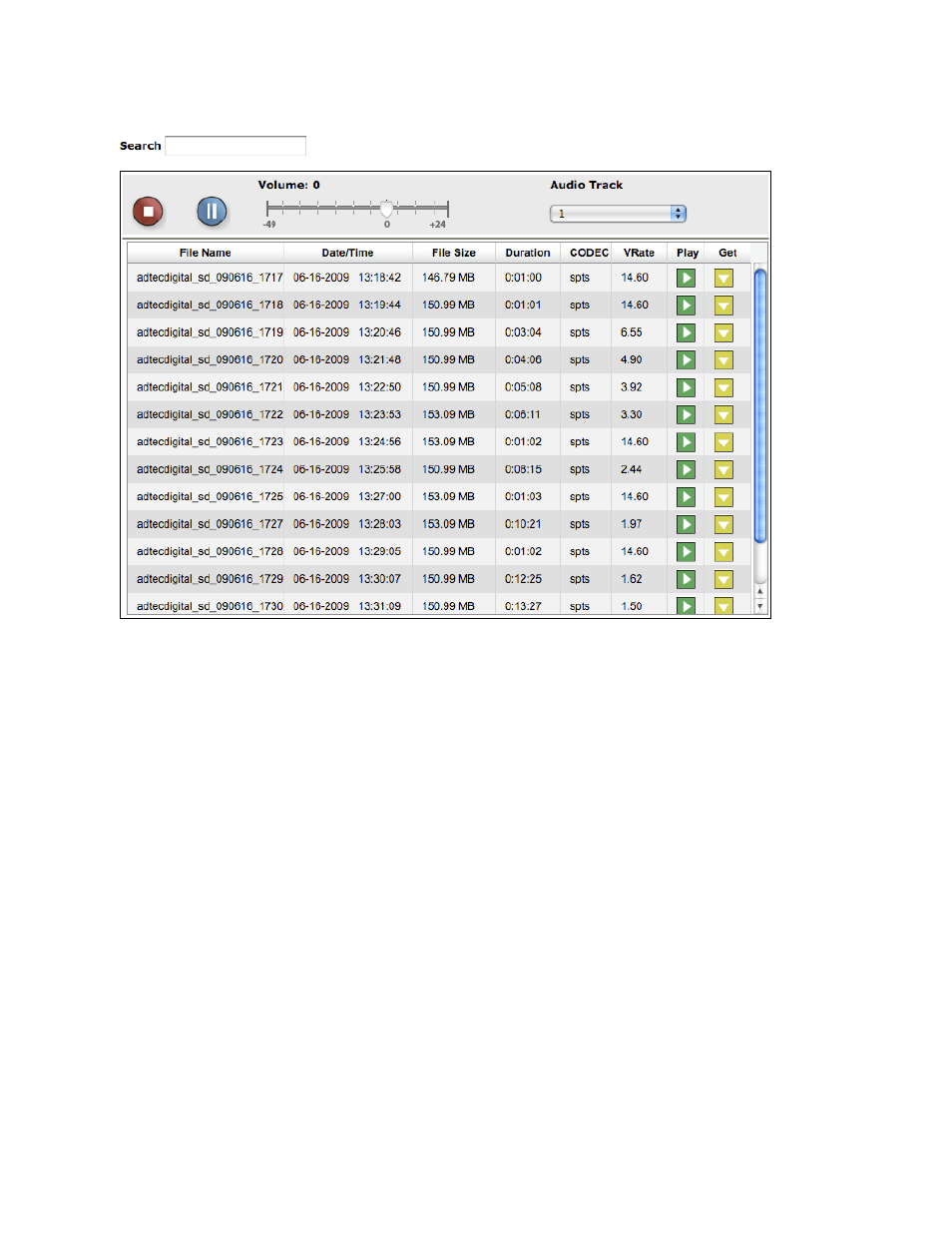
Task: Click file size 146.79 MB
Action: pos(448,279)
